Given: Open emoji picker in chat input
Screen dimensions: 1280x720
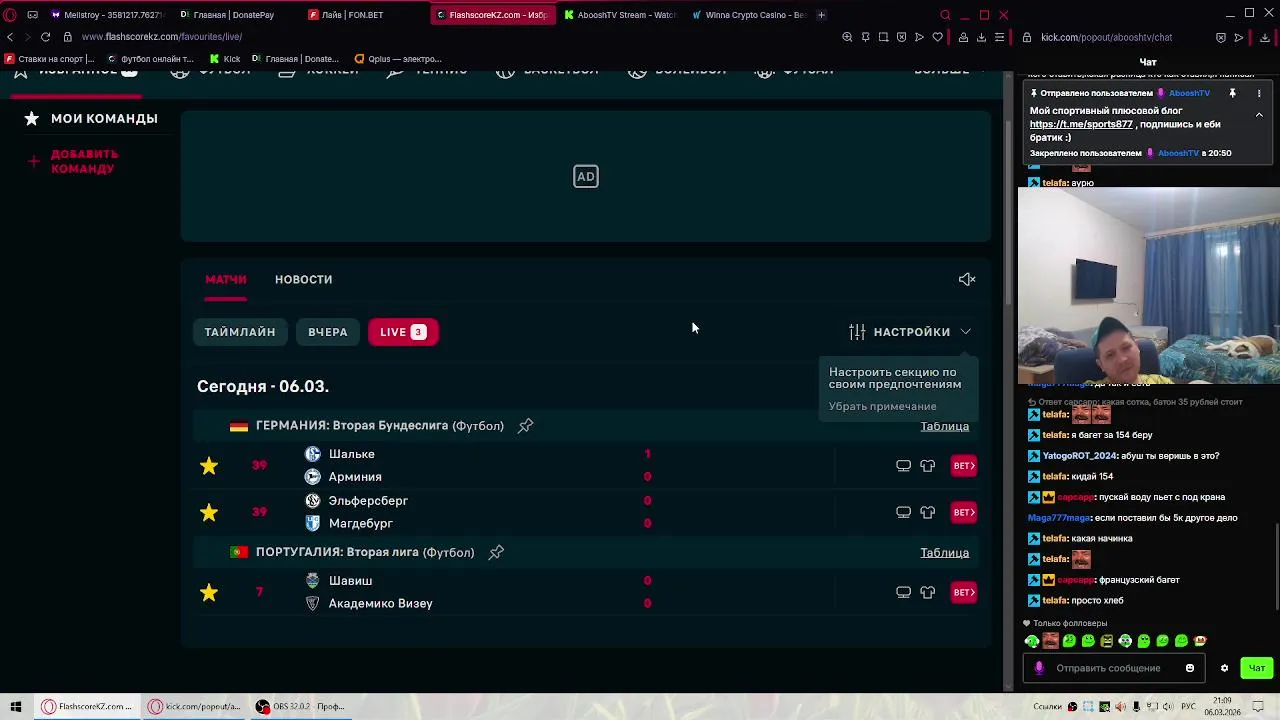Looking at the screenshot, I should point(1190,668).
